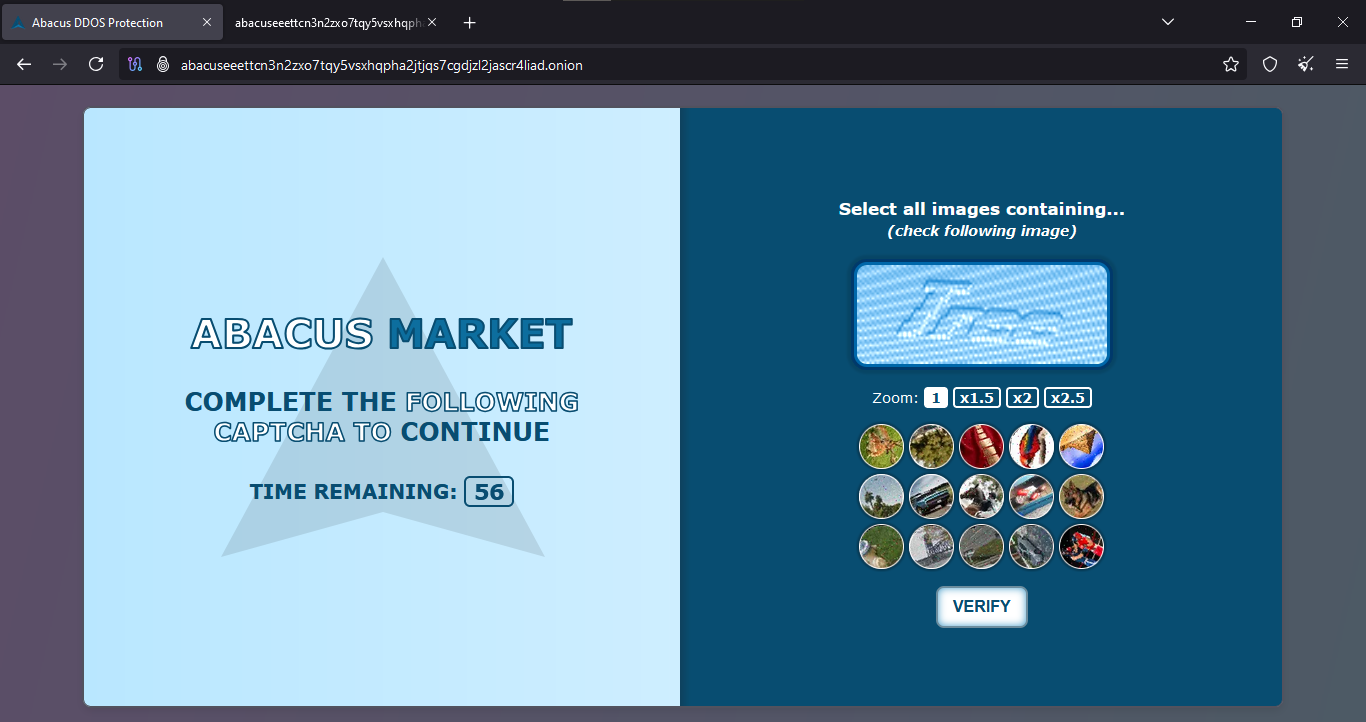Click the 'Select all images containing...' text
The height and width of the screenshot is (722, 1366).
click(981, 209)
